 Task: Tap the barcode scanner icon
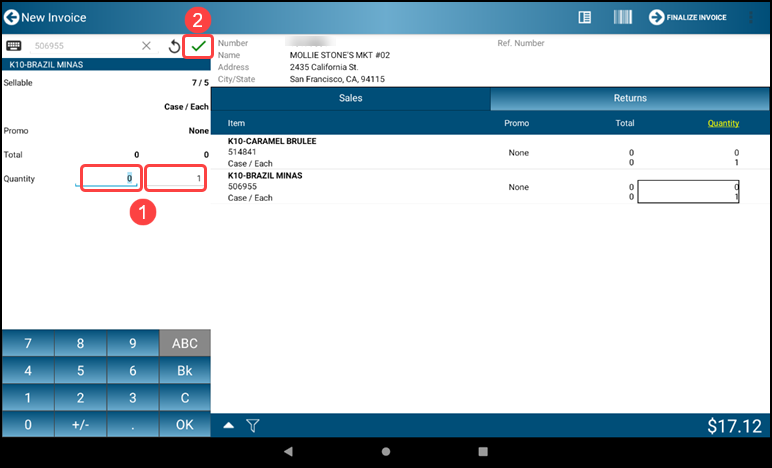622,17
